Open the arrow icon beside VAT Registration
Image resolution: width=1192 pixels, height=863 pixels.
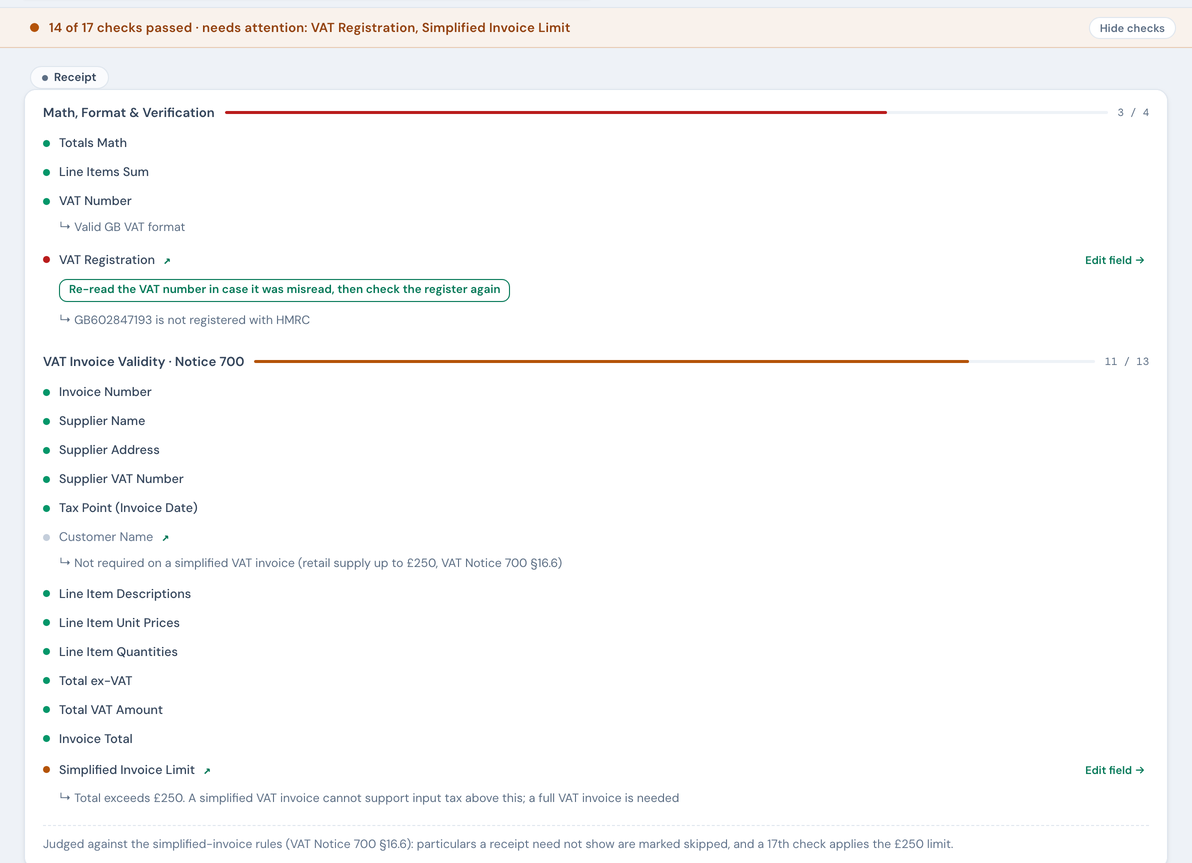tap(167, 261)
